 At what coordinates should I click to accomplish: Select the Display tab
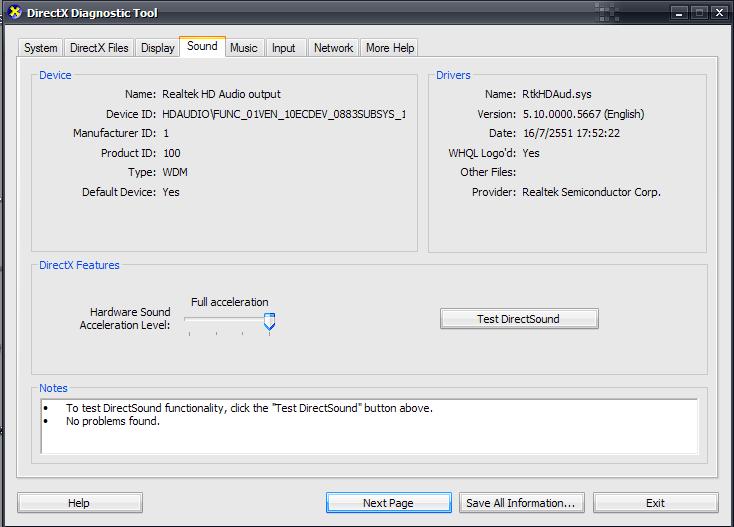click(158, 48)
